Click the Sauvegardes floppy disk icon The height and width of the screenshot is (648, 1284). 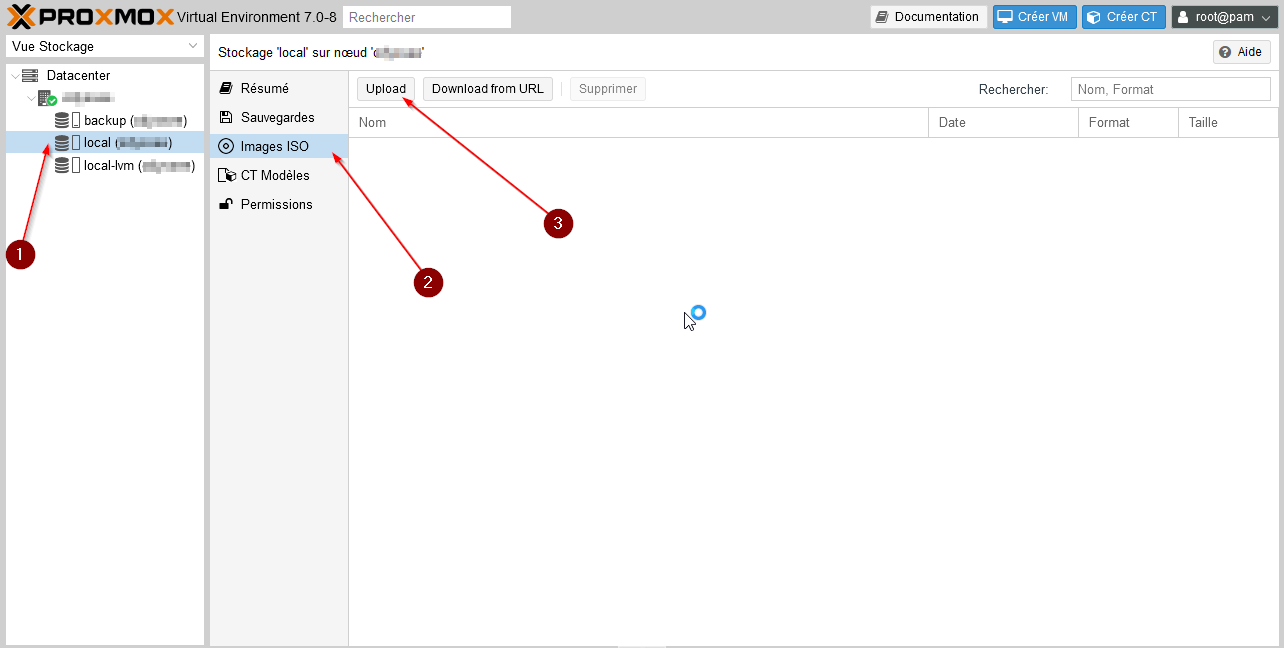click(x=226, y=118)
